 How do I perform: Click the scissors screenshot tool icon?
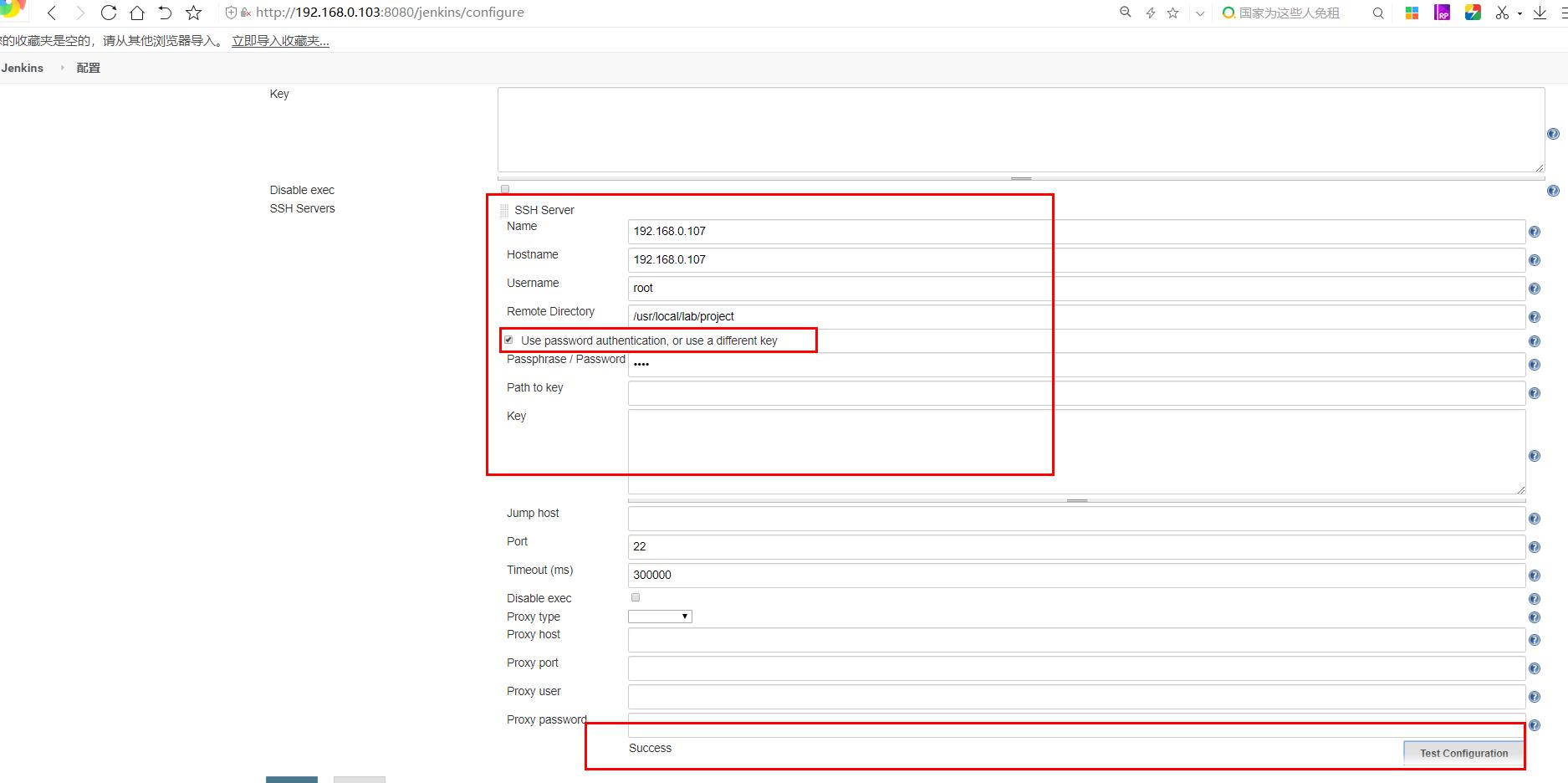[x=1503, y=13]
